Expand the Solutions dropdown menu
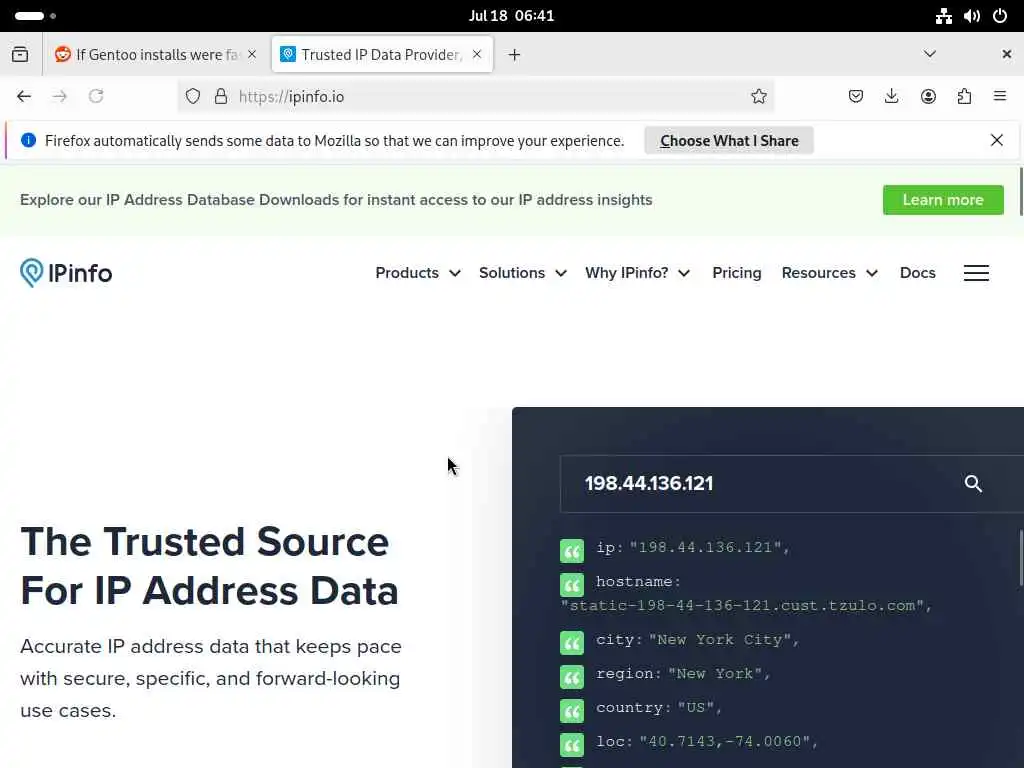This screenshot has height=768, width=1024. point(523,273)
